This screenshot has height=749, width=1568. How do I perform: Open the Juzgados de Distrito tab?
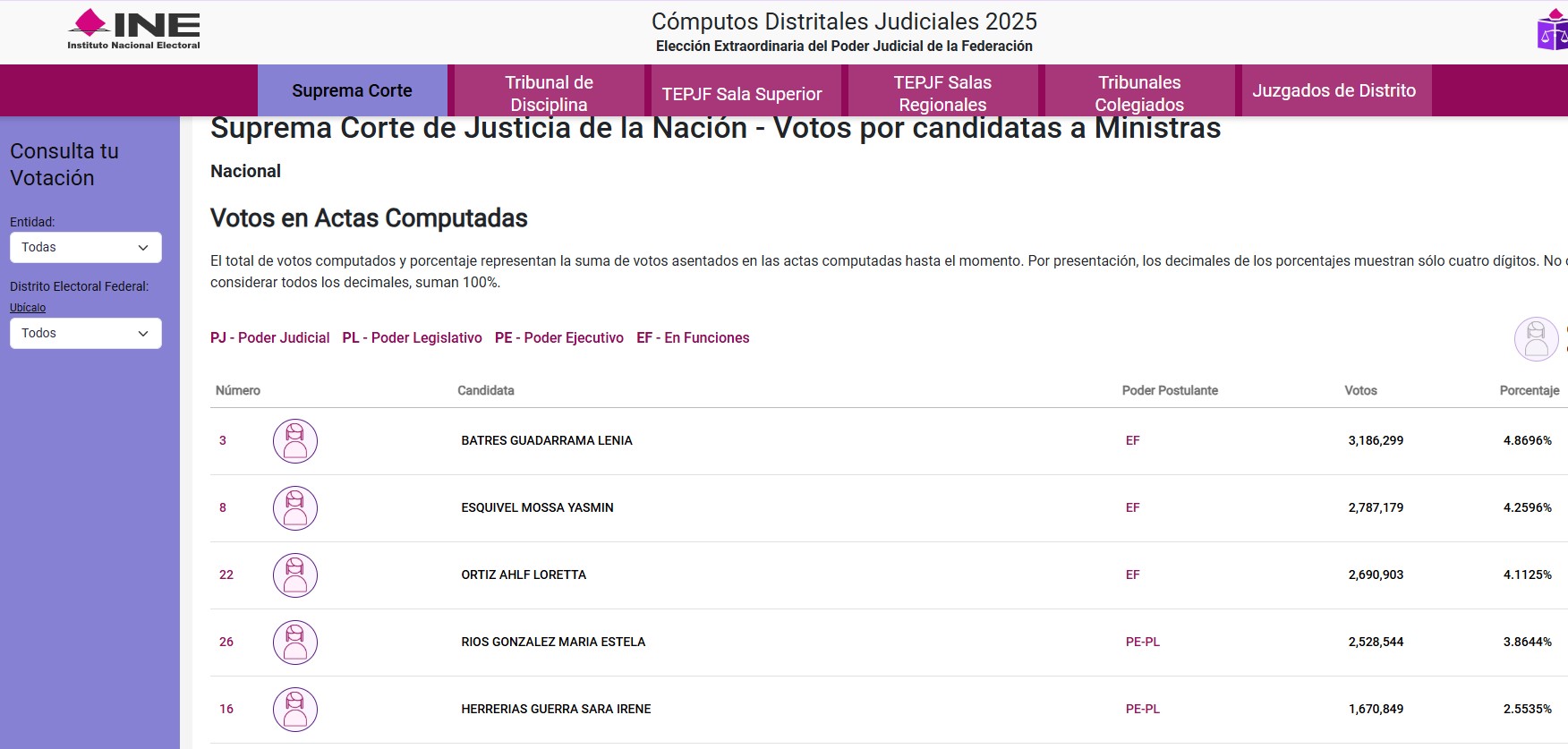click(x=1334, y=90)
